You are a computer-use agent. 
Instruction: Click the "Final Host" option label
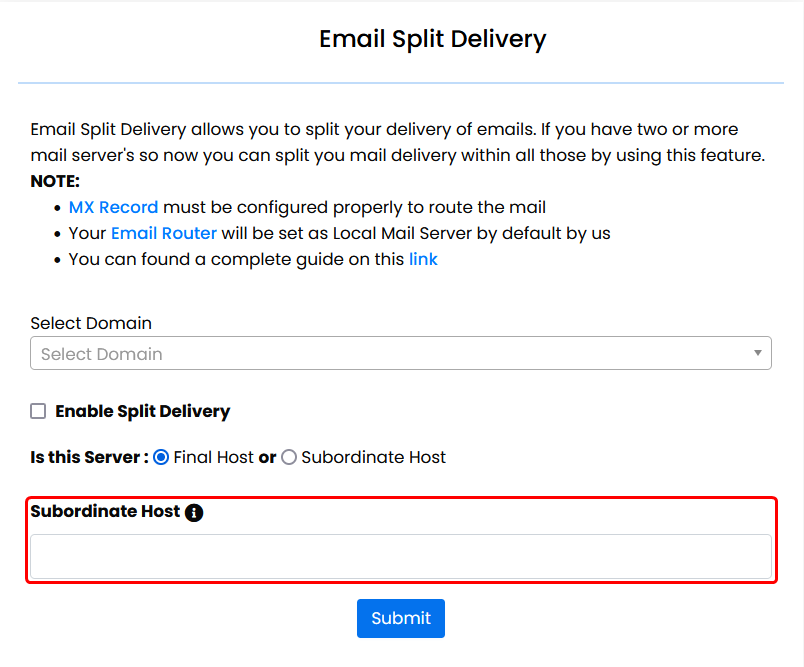[x=213, y=457]
